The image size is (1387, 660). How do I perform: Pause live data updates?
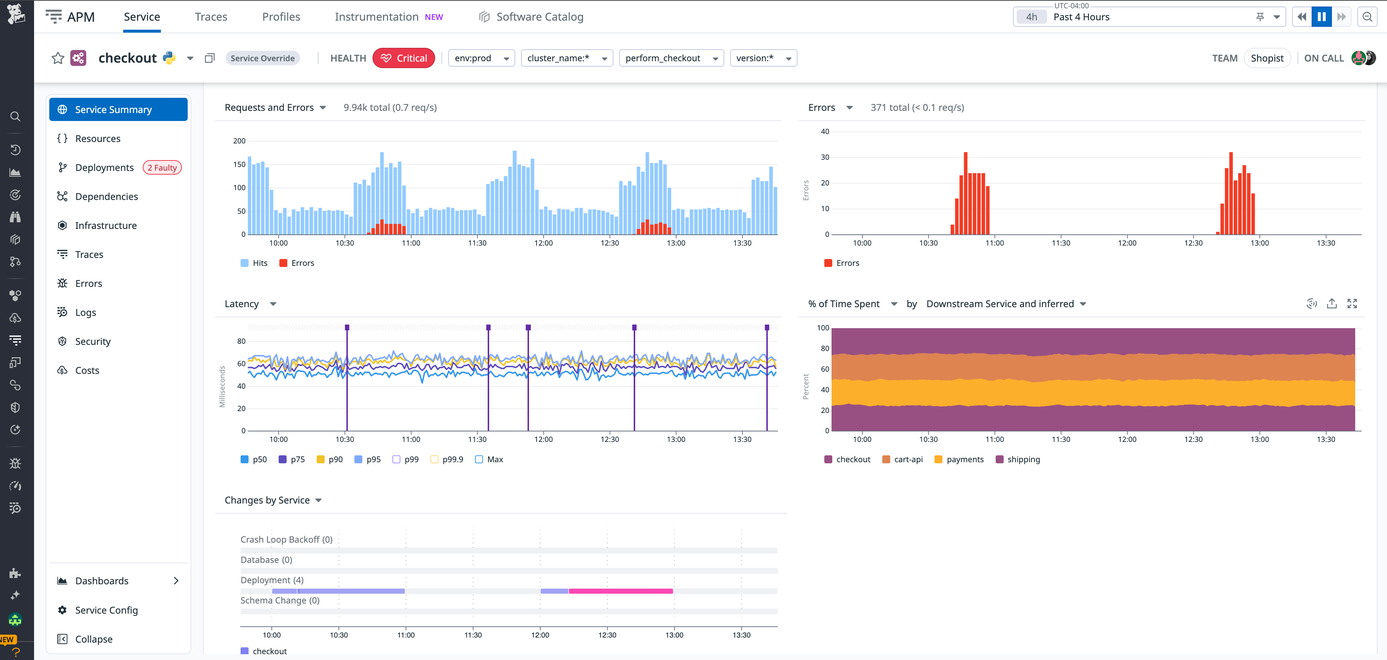pyautogui.click(x=1321, y=17)
